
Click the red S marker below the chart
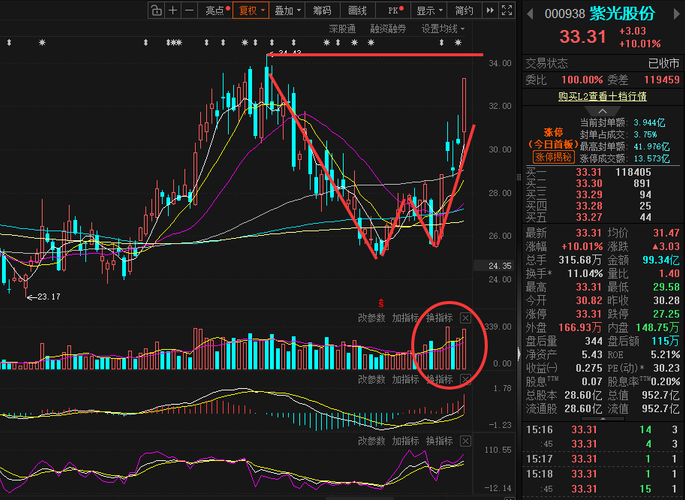click(381, 303)
